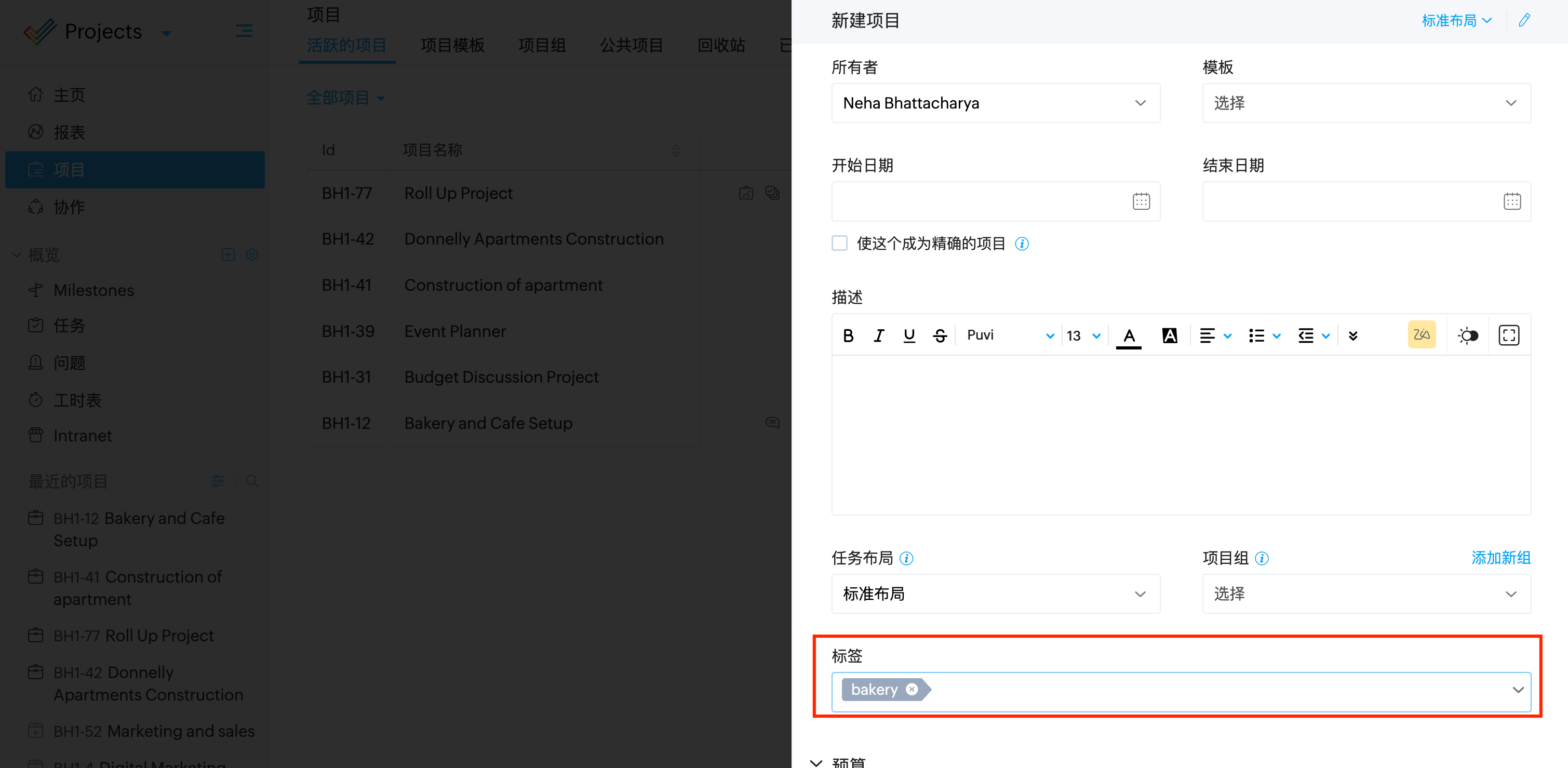Switch to 项目模板 tab
The height and width of the screenshot is (768, 1568).
click(452, 45)
